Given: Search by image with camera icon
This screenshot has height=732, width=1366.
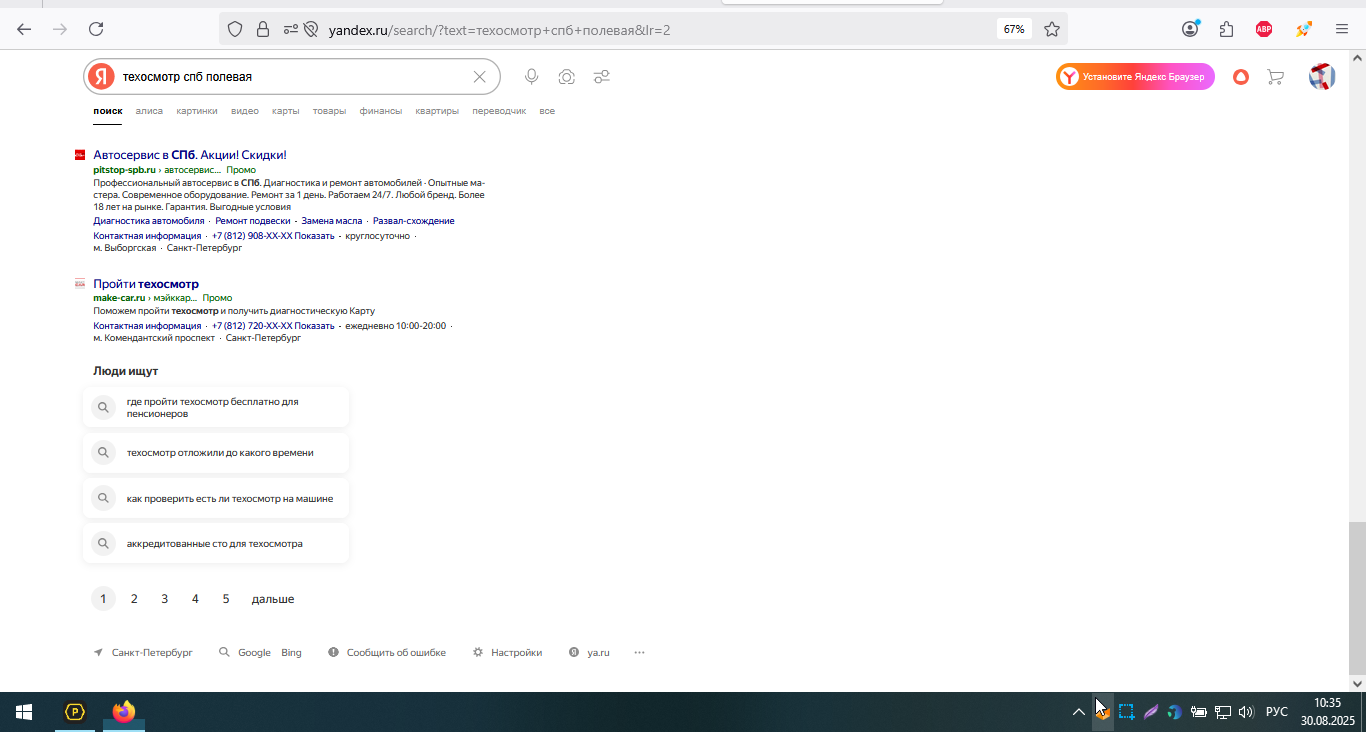Looking at the screenshot, I should [566, 77].
